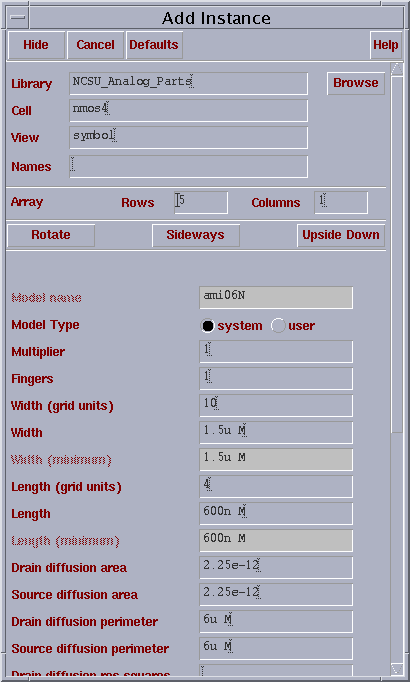The height and width of the screenshot is (682, 410).
Task: Click the Array label
Action: coord(27,202)
